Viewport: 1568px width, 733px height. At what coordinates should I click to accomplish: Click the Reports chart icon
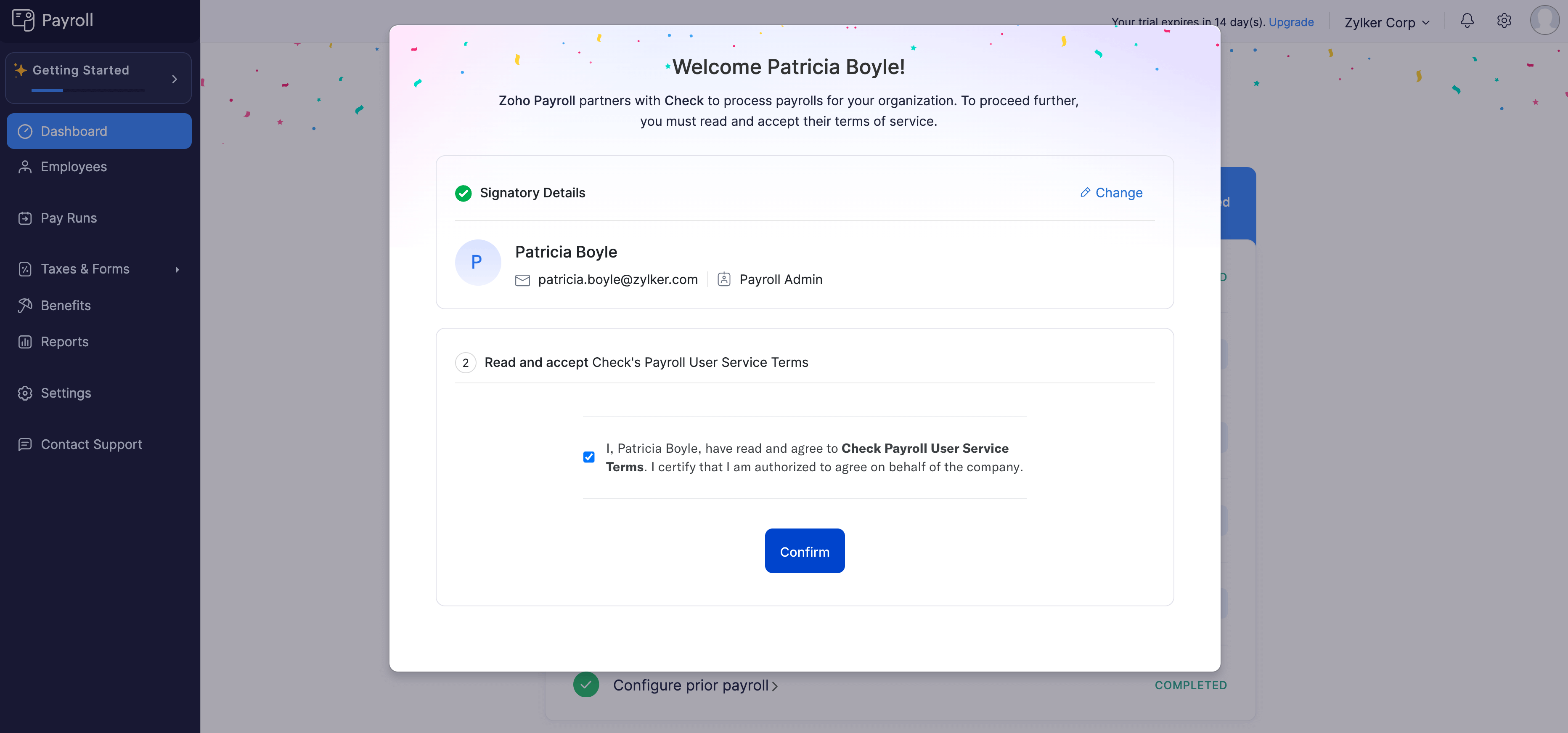[25, 342]
